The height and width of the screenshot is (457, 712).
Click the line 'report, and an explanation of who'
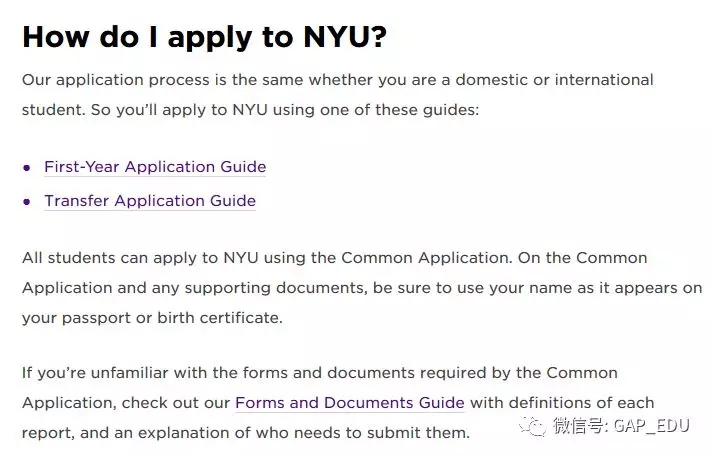[x=246, y=433]
